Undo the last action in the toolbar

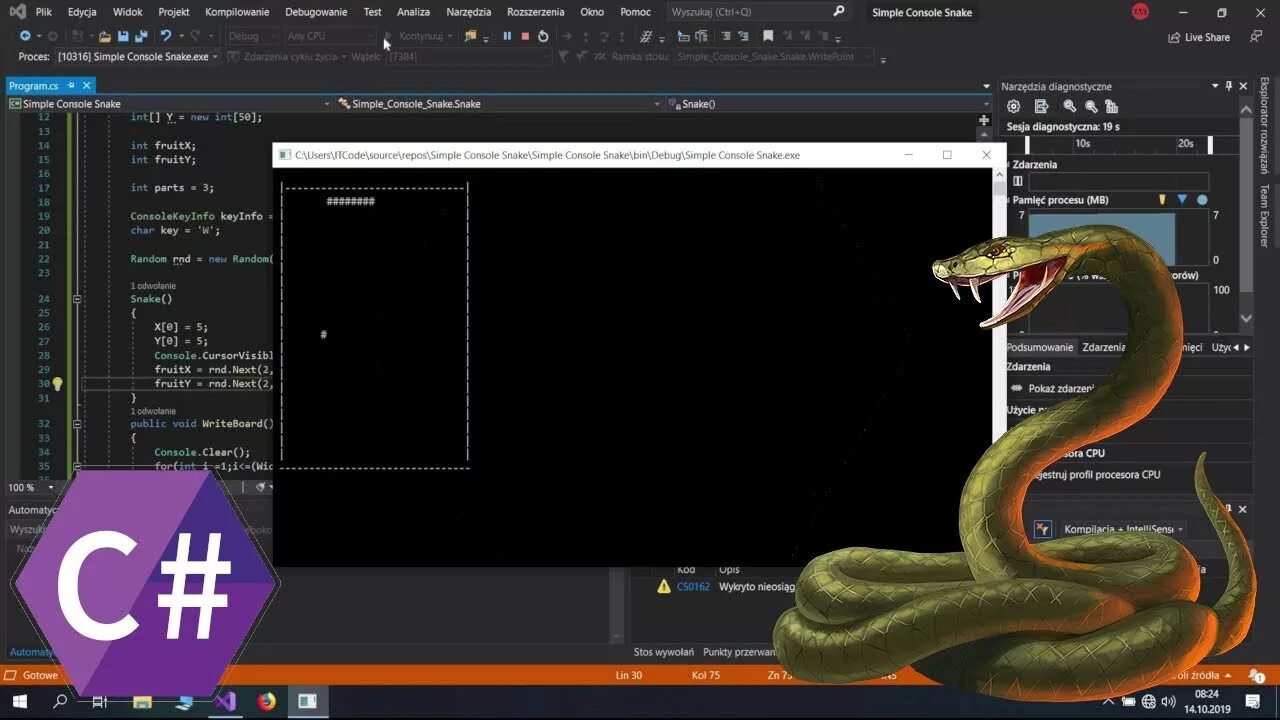click(x=166, y=36)
